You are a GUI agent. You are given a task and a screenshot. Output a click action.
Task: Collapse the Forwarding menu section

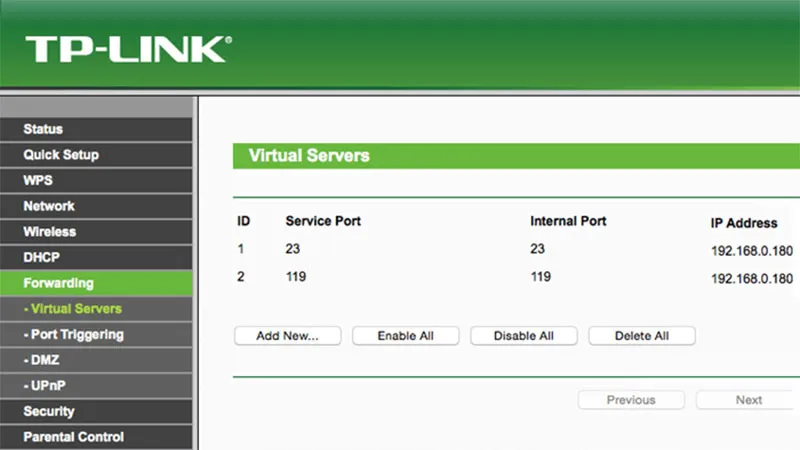tap(96, 283)
